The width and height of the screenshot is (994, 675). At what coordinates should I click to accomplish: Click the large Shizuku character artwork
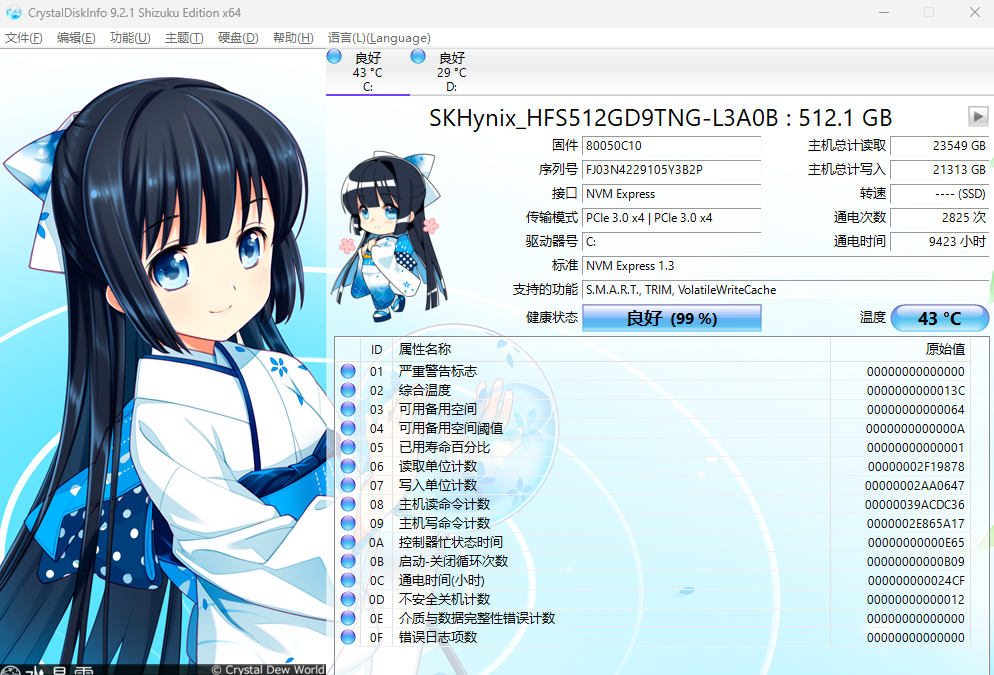[163, 361]
